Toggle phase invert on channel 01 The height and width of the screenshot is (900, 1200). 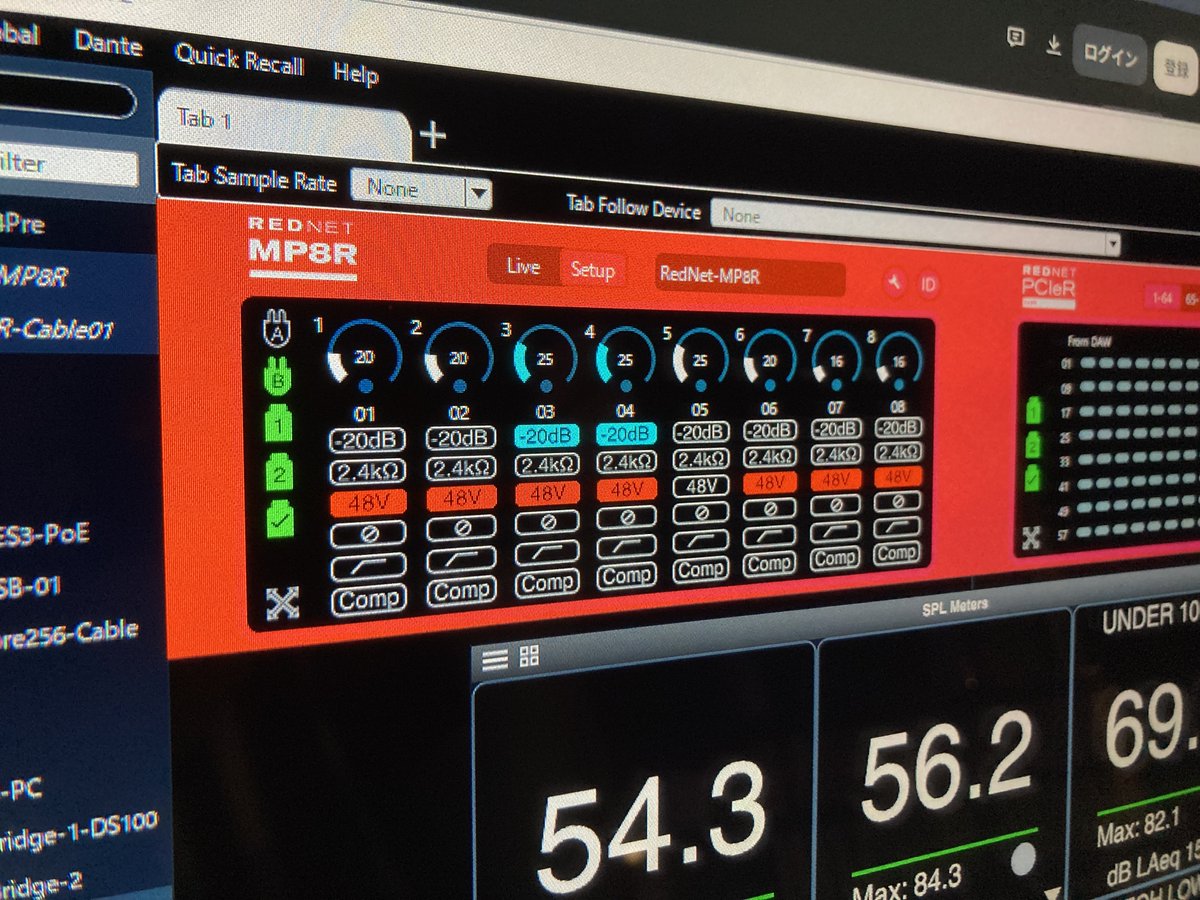[367, 532]
